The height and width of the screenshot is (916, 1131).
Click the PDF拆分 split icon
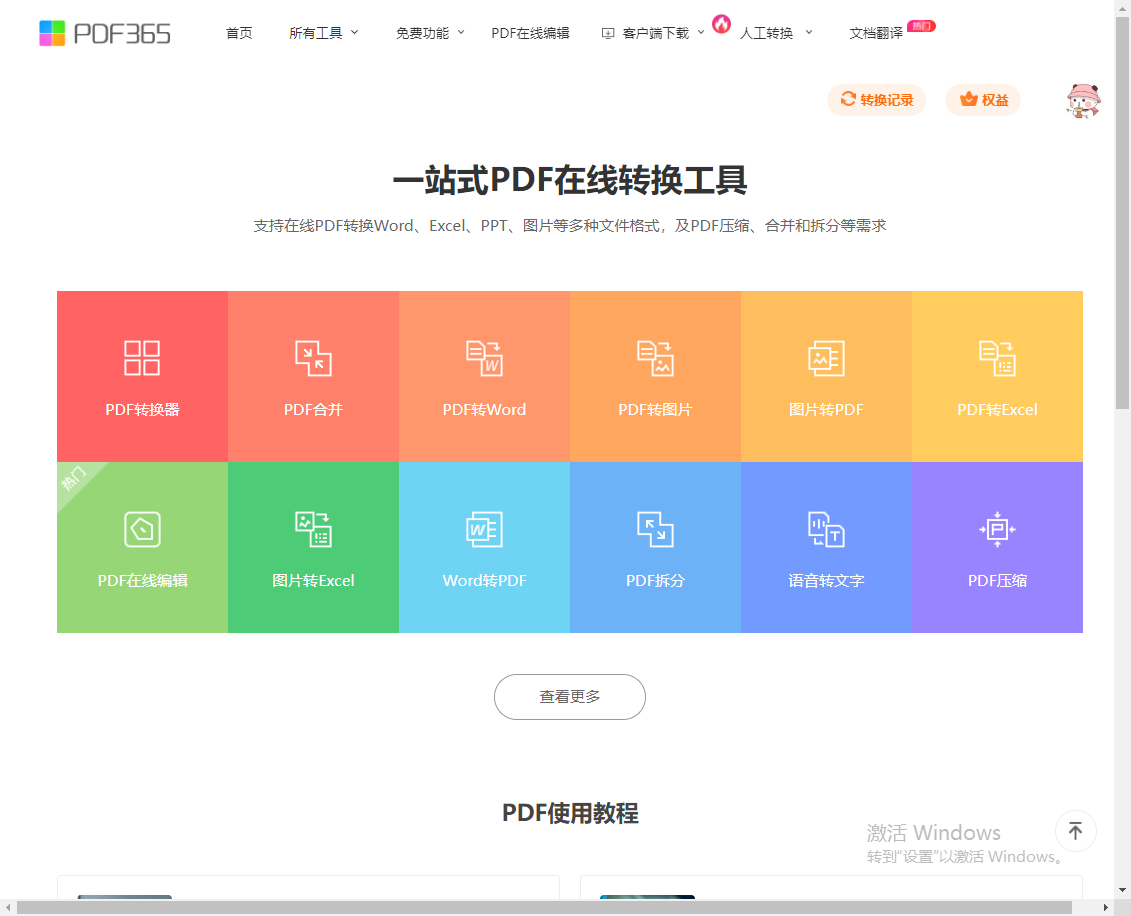[655, 529]
